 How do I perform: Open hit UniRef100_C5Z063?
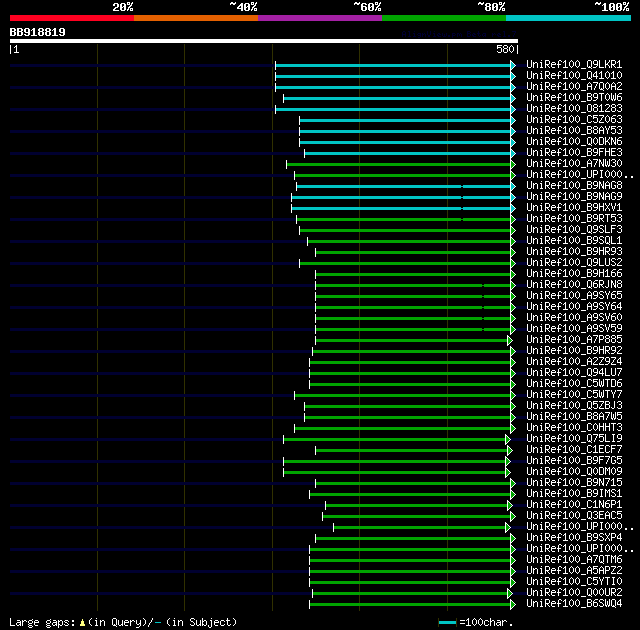point(574,120)
